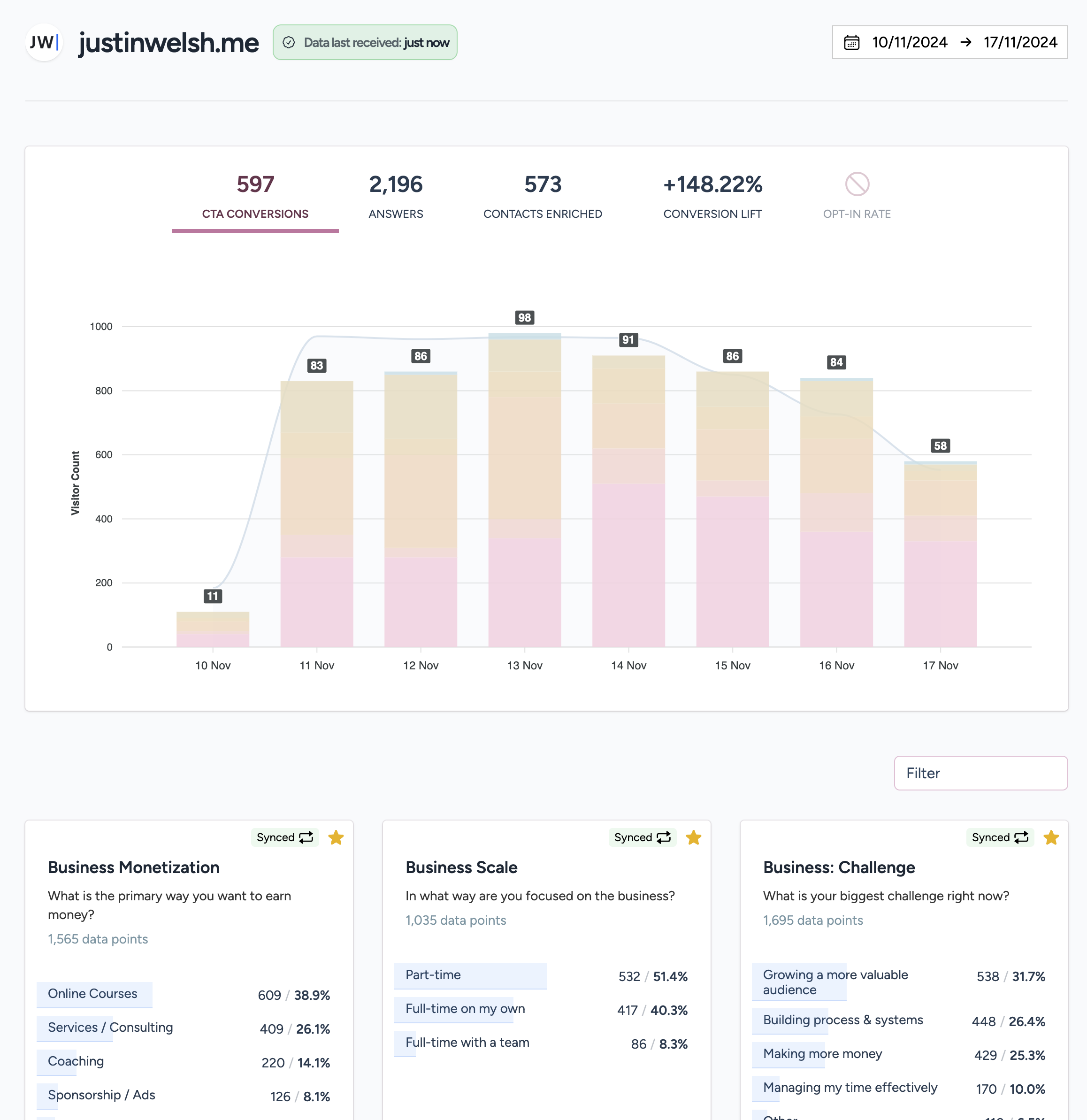The image size is (1087, 1120).
Task: Click the 15 Nov bar in chart
Action: click(733, 509)
